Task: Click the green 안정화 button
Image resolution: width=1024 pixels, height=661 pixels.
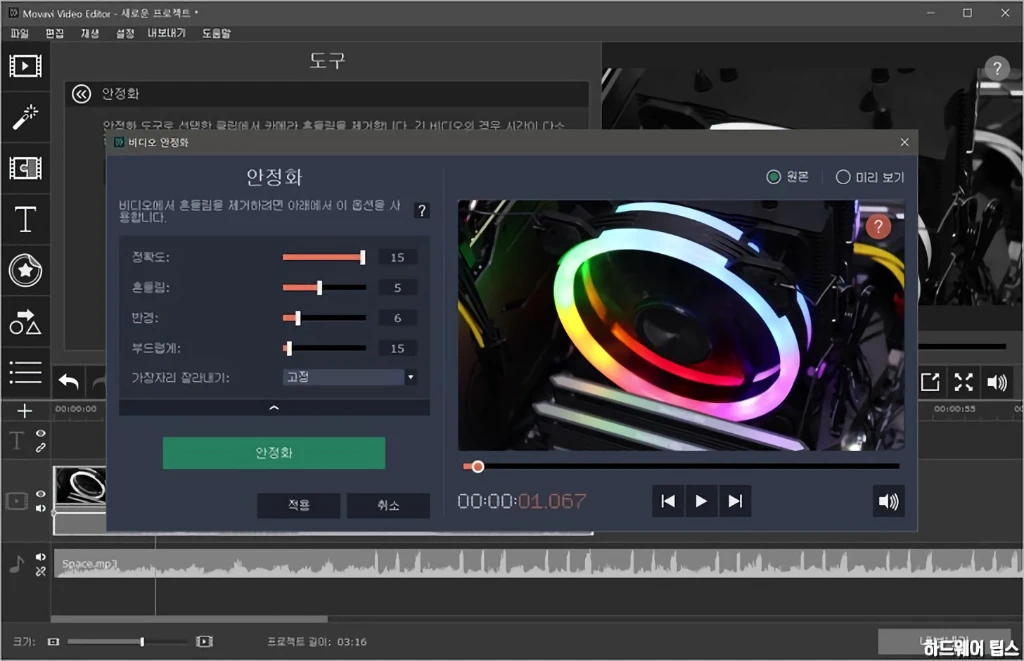Action: click(274, 453)
